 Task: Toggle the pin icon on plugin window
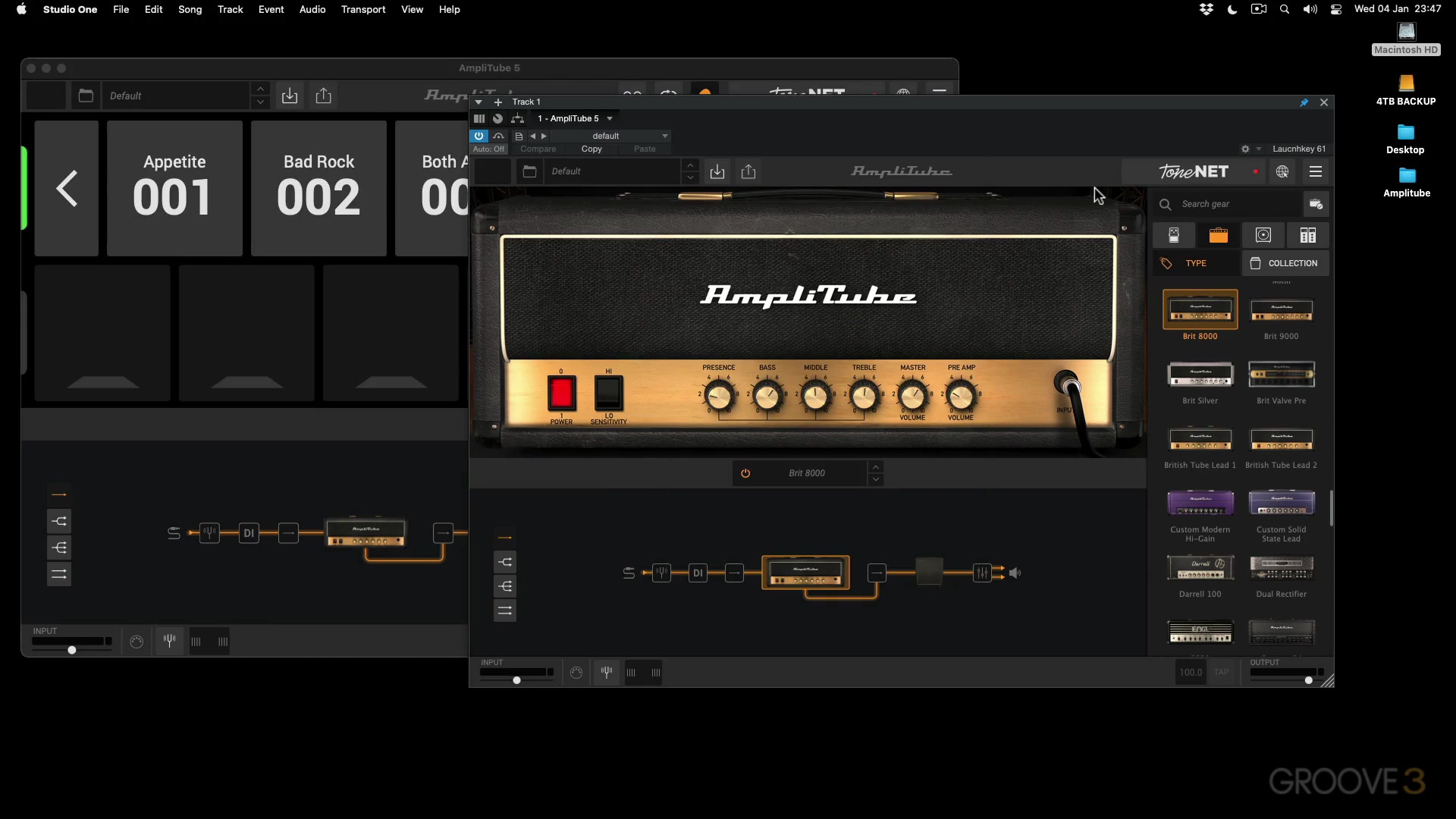(x=1304, y=102)
